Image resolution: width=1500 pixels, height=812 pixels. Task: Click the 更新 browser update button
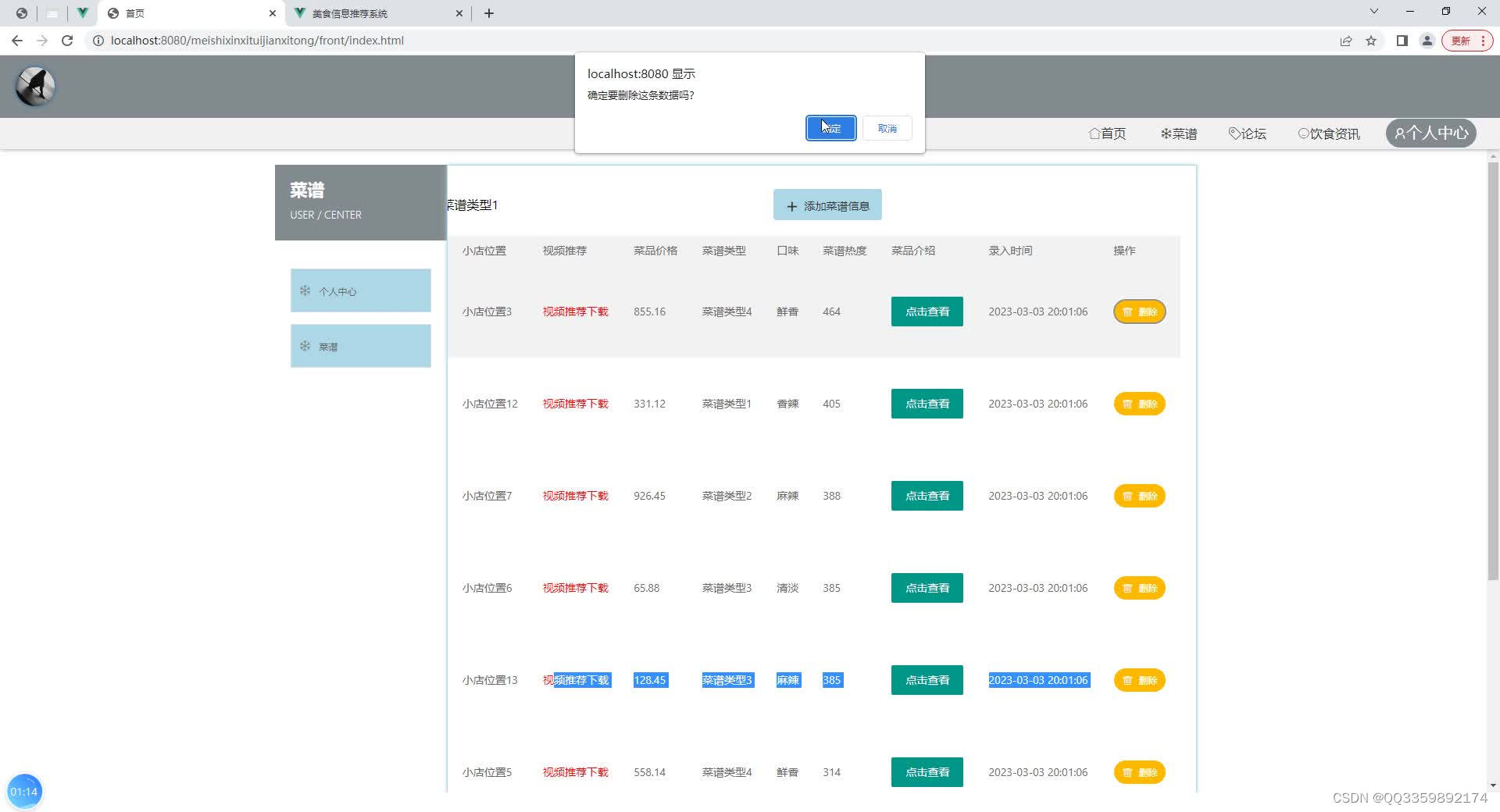(1467, 41)
